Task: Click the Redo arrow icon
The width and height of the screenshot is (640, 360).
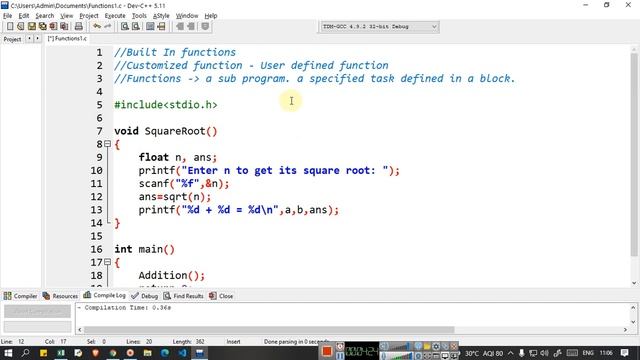Action: [x=108, y=26]
